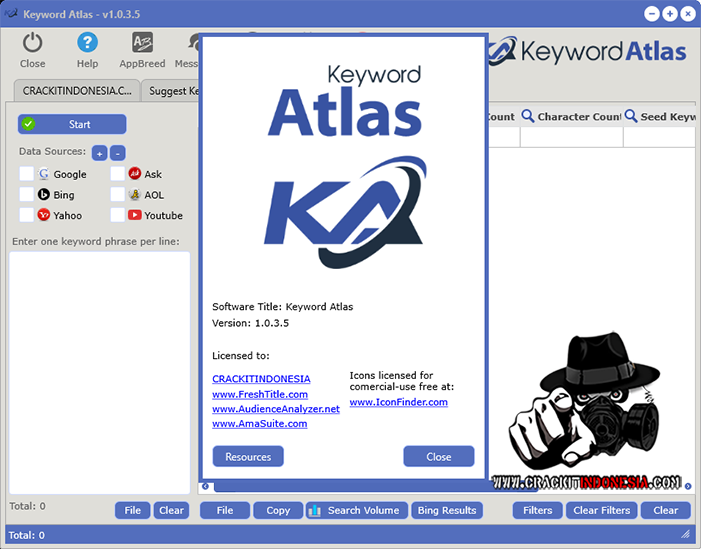Open the www.IconFinder.com link
The width and height of the screenshot is (701, 549).
(398, 402)
